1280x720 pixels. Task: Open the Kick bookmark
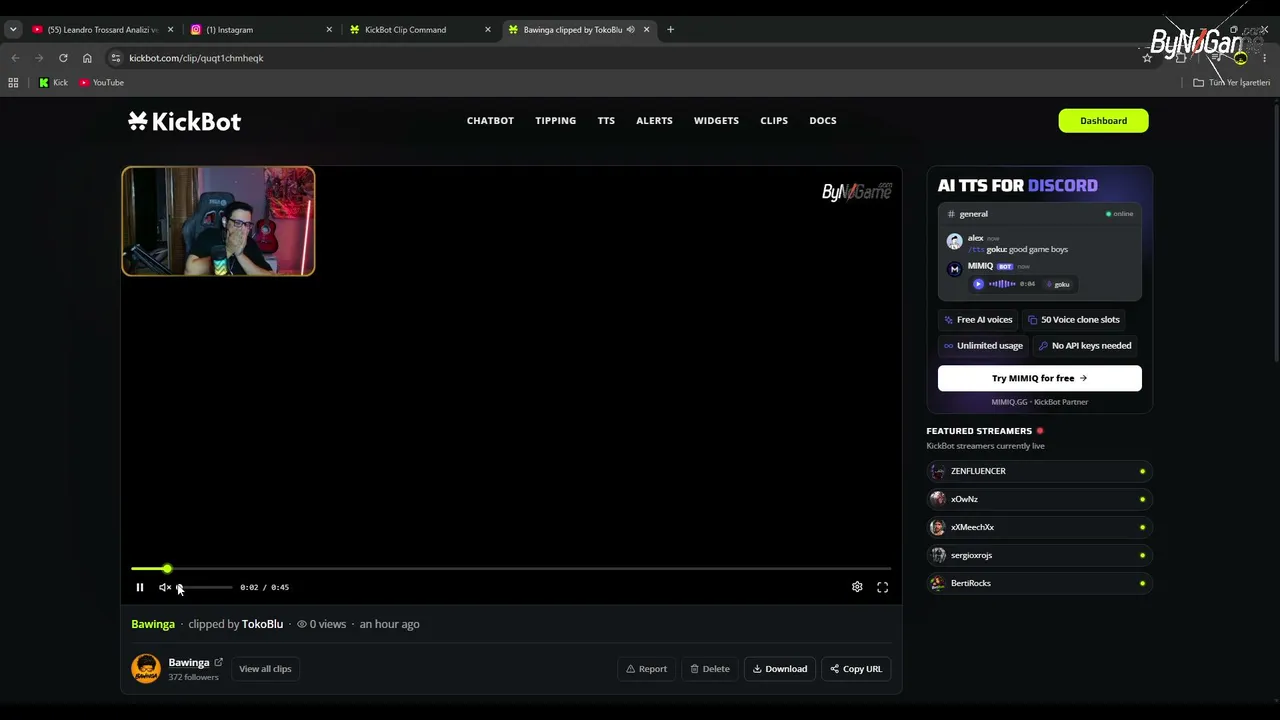tap(53, 83)
